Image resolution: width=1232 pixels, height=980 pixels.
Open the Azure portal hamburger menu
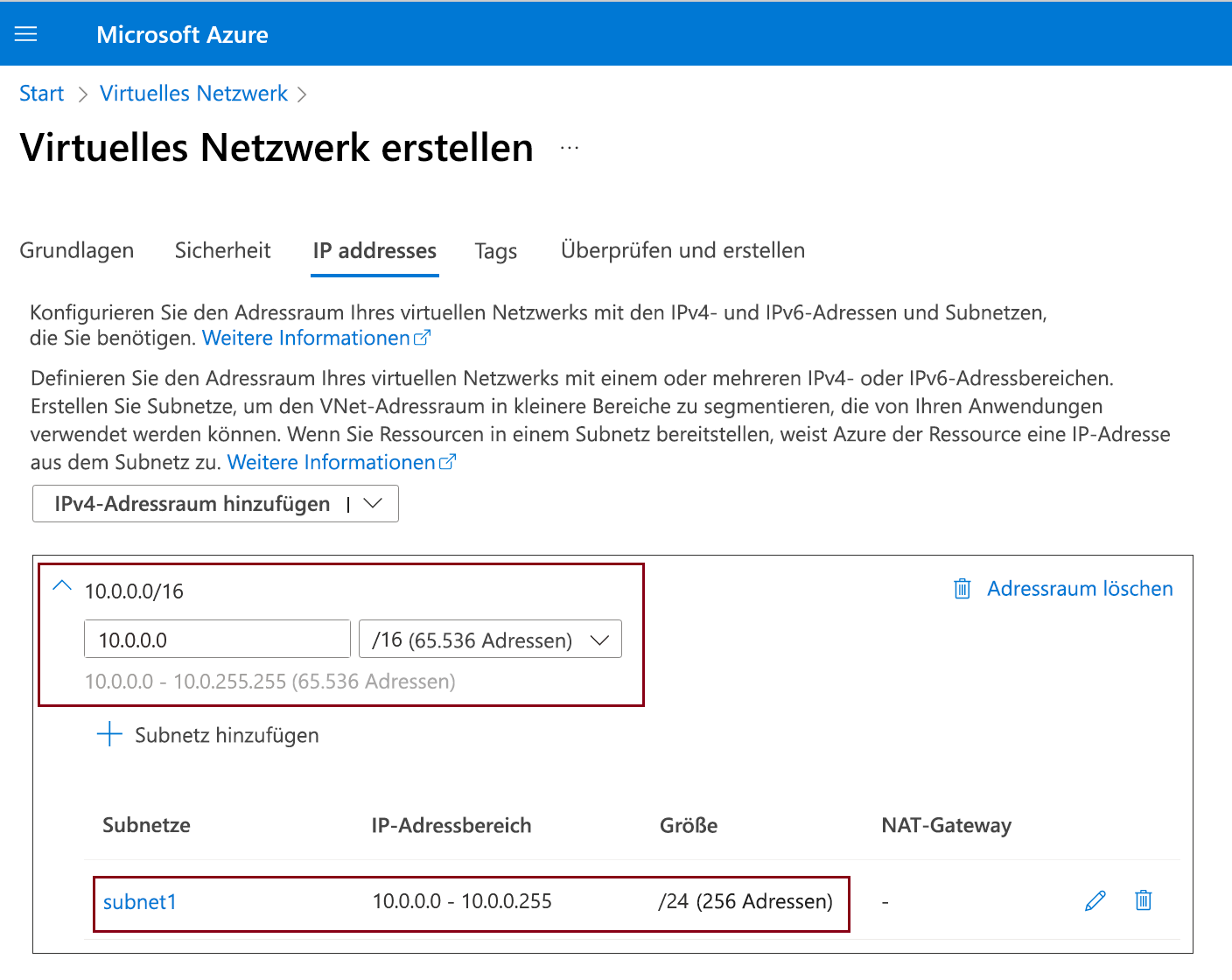(25, 33)
